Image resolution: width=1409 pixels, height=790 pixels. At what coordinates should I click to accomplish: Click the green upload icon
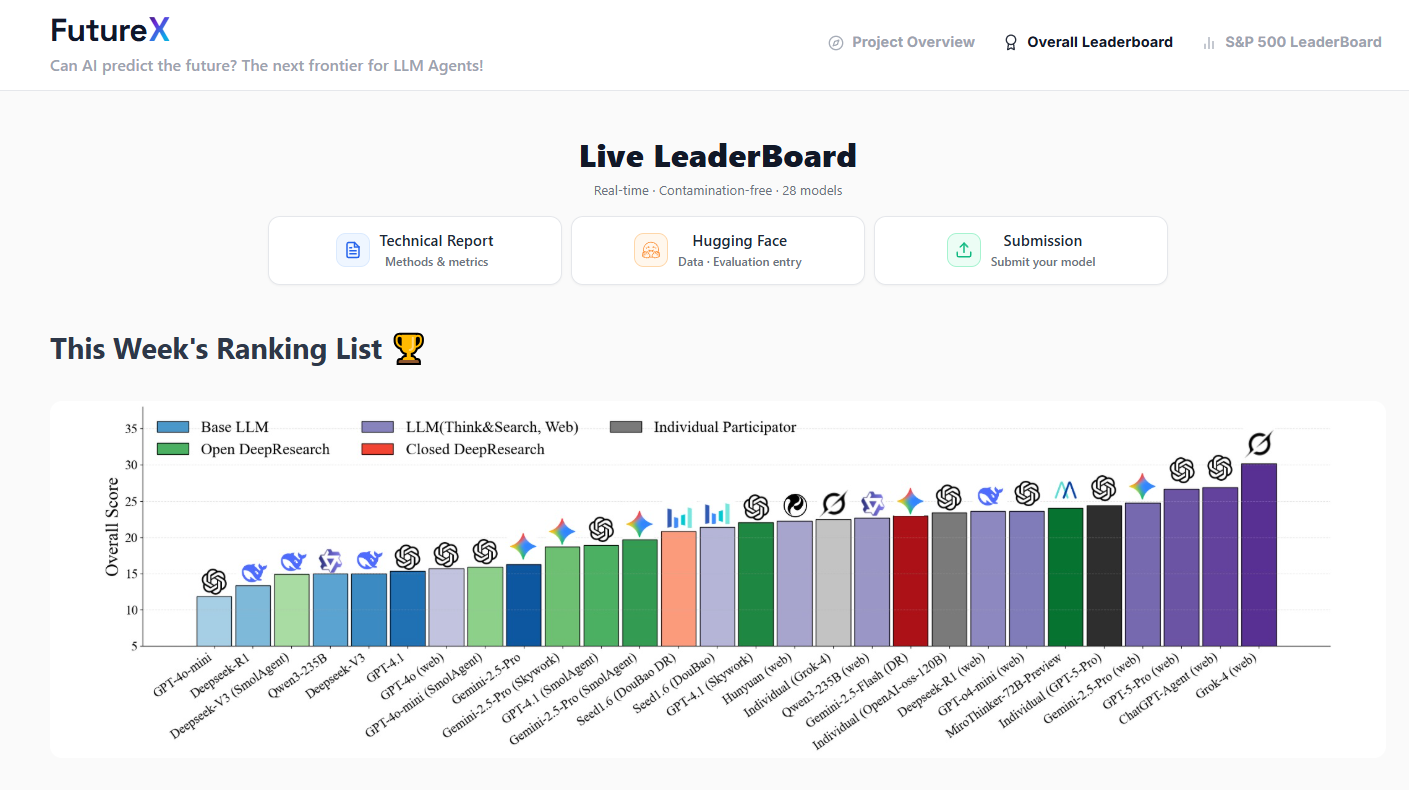click(x=964, y=250)
